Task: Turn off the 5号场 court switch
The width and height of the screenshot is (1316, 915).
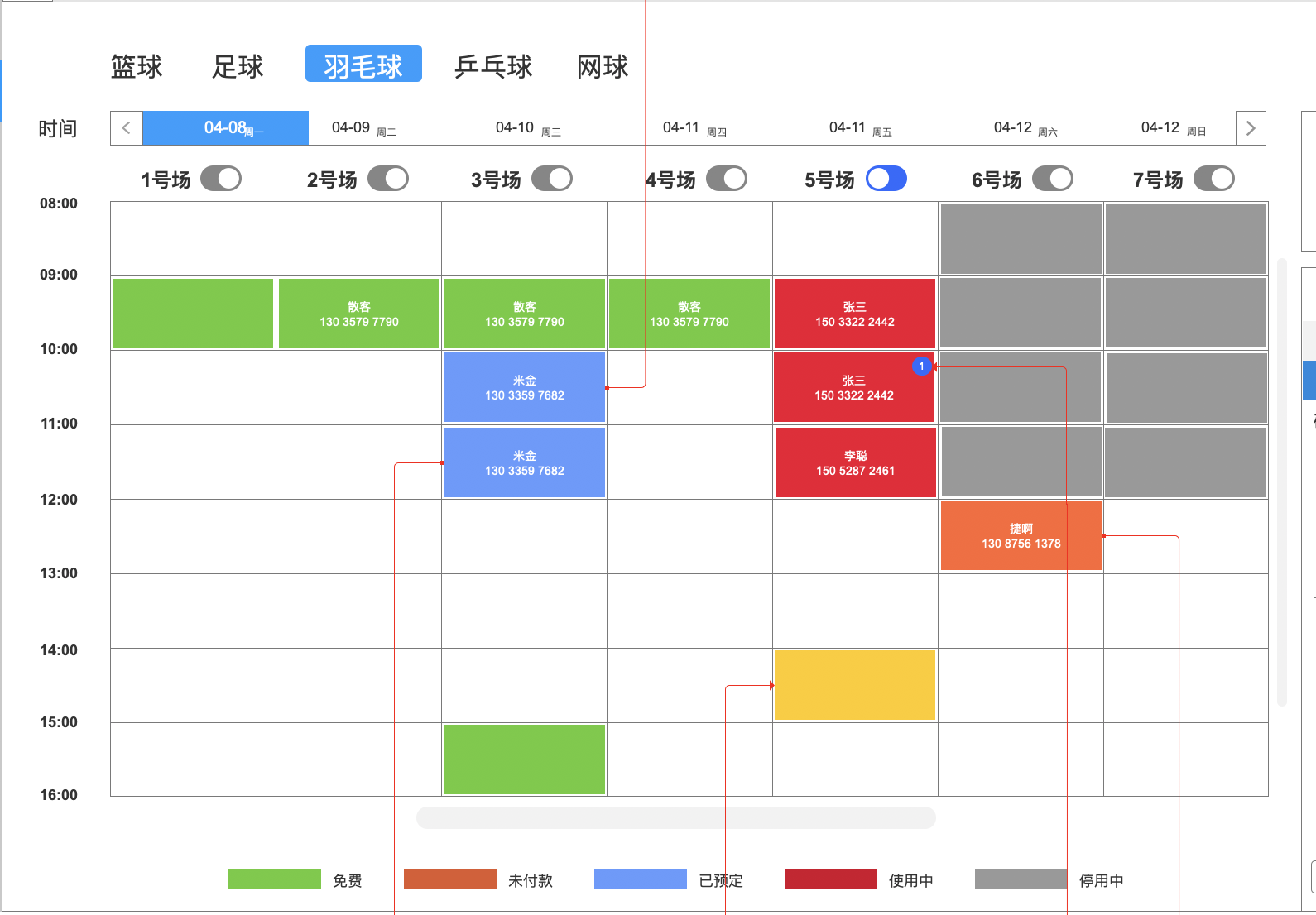Action: point(886,179)
